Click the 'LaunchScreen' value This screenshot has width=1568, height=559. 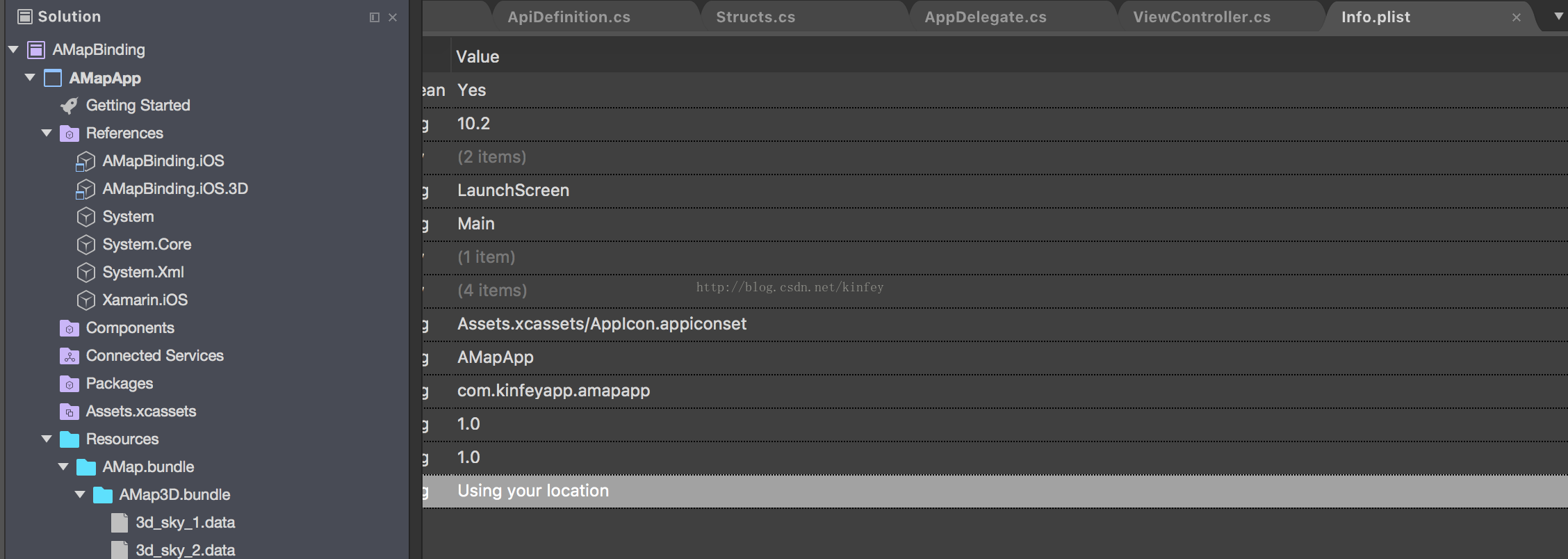click(513, 191)
